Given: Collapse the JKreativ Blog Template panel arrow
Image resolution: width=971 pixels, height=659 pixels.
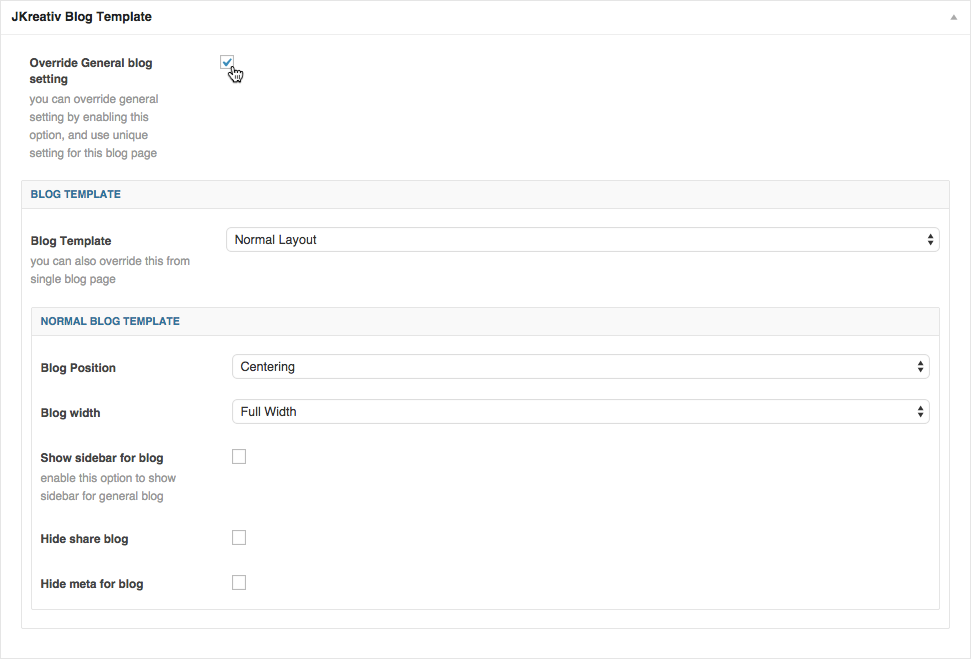Looking at the screenshot, I should [953, 17].
